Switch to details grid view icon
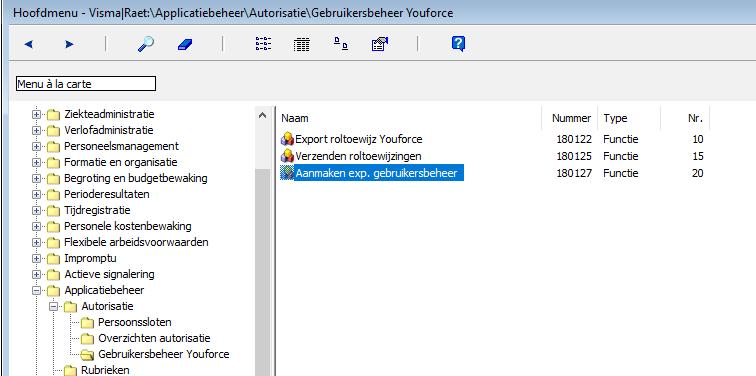This screenshot has width=756, height=376. pos(301,45)
